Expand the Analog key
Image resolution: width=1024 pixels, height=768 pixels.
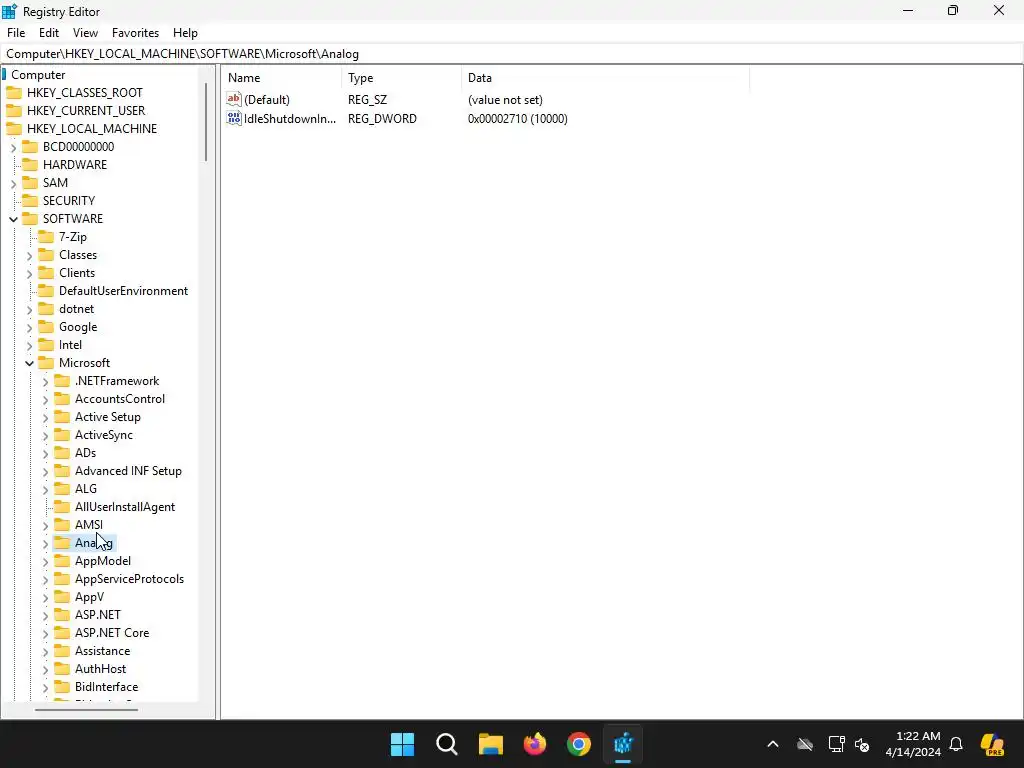(x=45, y=543)
